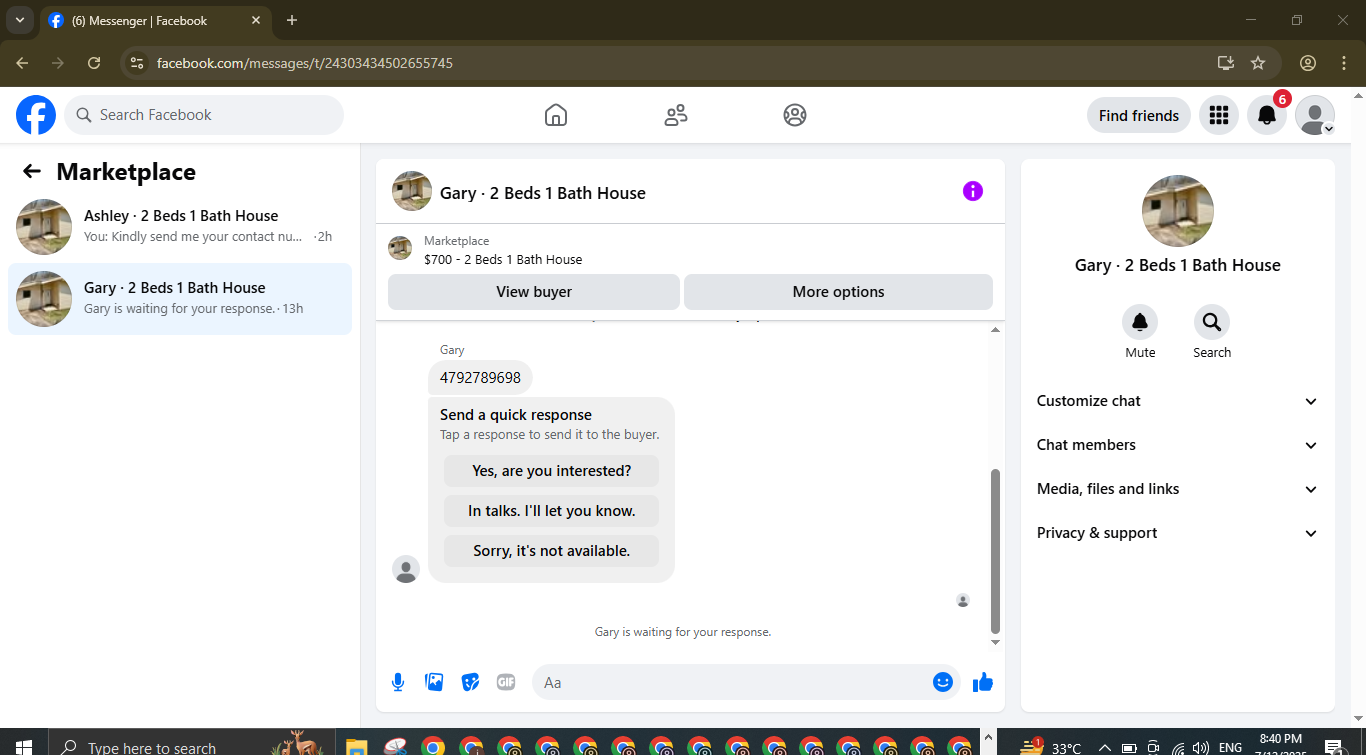
Task: Click the listing thumbnail in chat header
Action: pyautogui.click(x=412, y=191)
